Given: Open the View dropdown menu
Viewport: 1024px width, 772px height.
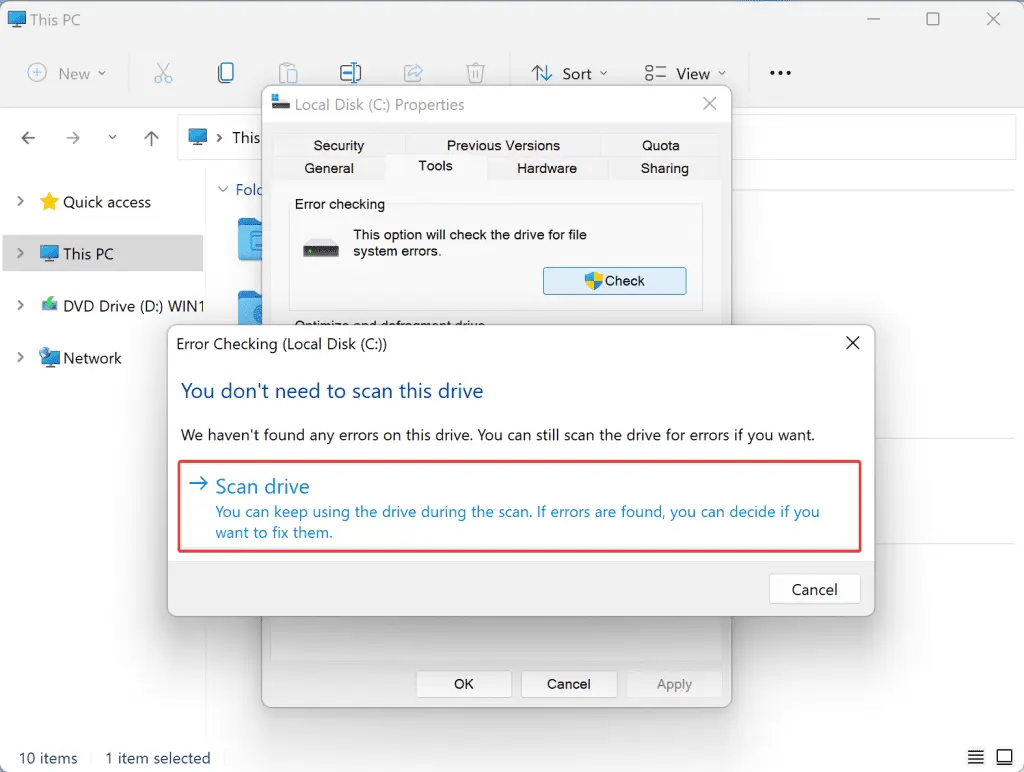Looking at the screenshot, I should point(684,73).
